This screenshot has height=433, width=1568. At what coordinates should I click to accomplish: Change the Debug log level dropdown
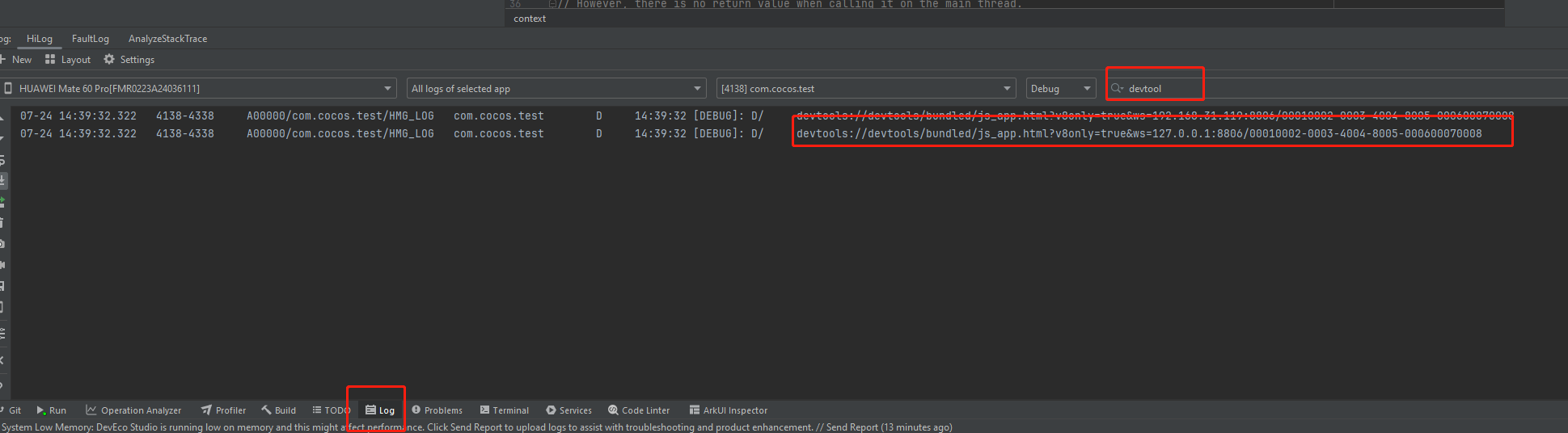point(1061,89)
